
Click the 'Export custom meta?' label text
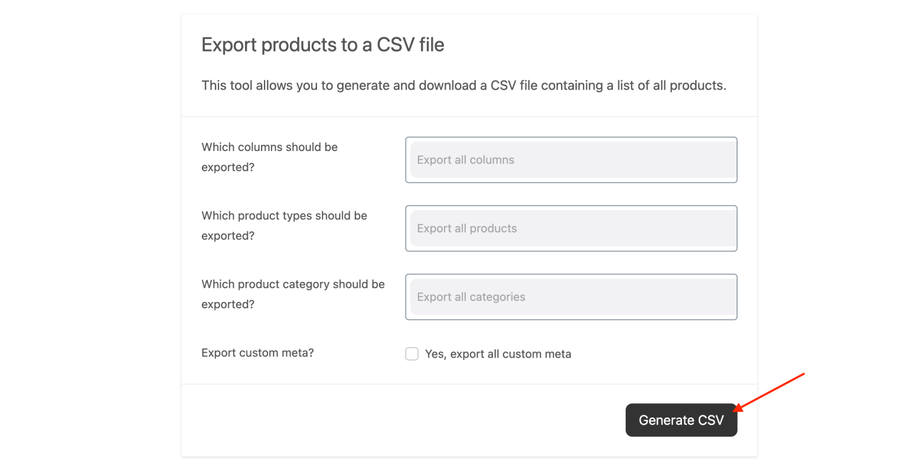[257, 353]
